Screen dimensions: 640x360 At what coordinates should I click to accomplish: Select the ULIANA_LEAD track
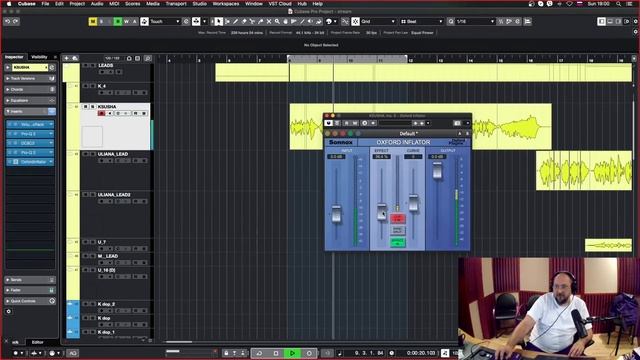[113, 154]
